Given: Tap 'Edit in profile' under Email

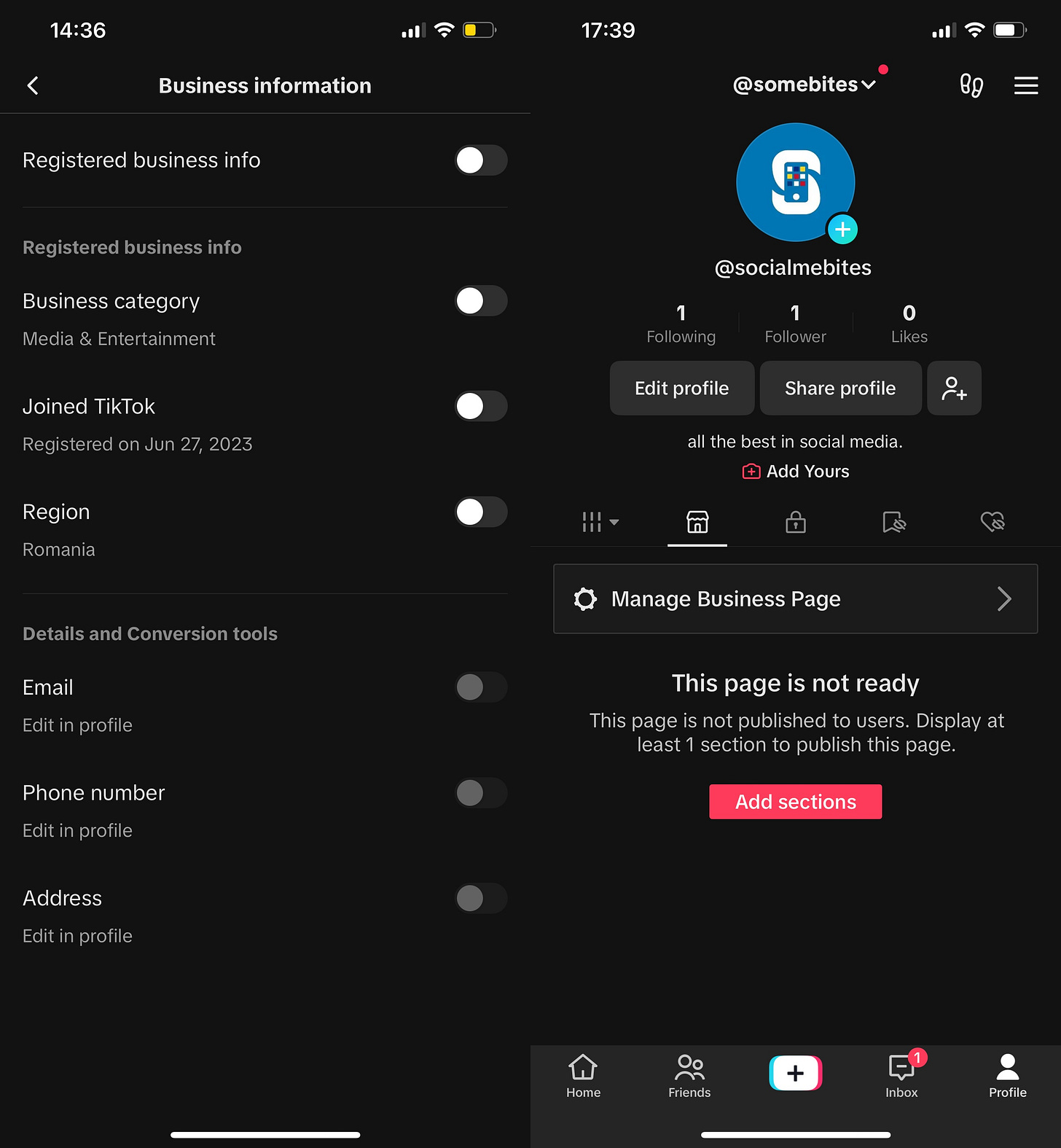Looking at the screenshot, I should point(77,725).
